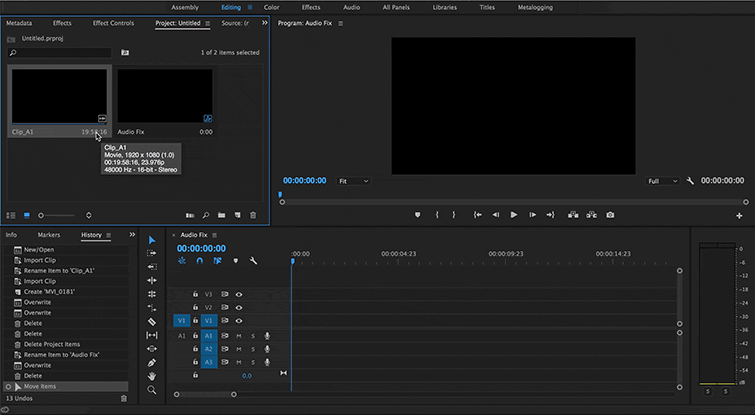Select the Audio Fix sequence thumbnail
This screenshot has height=415, width=755.
(165, 96)
